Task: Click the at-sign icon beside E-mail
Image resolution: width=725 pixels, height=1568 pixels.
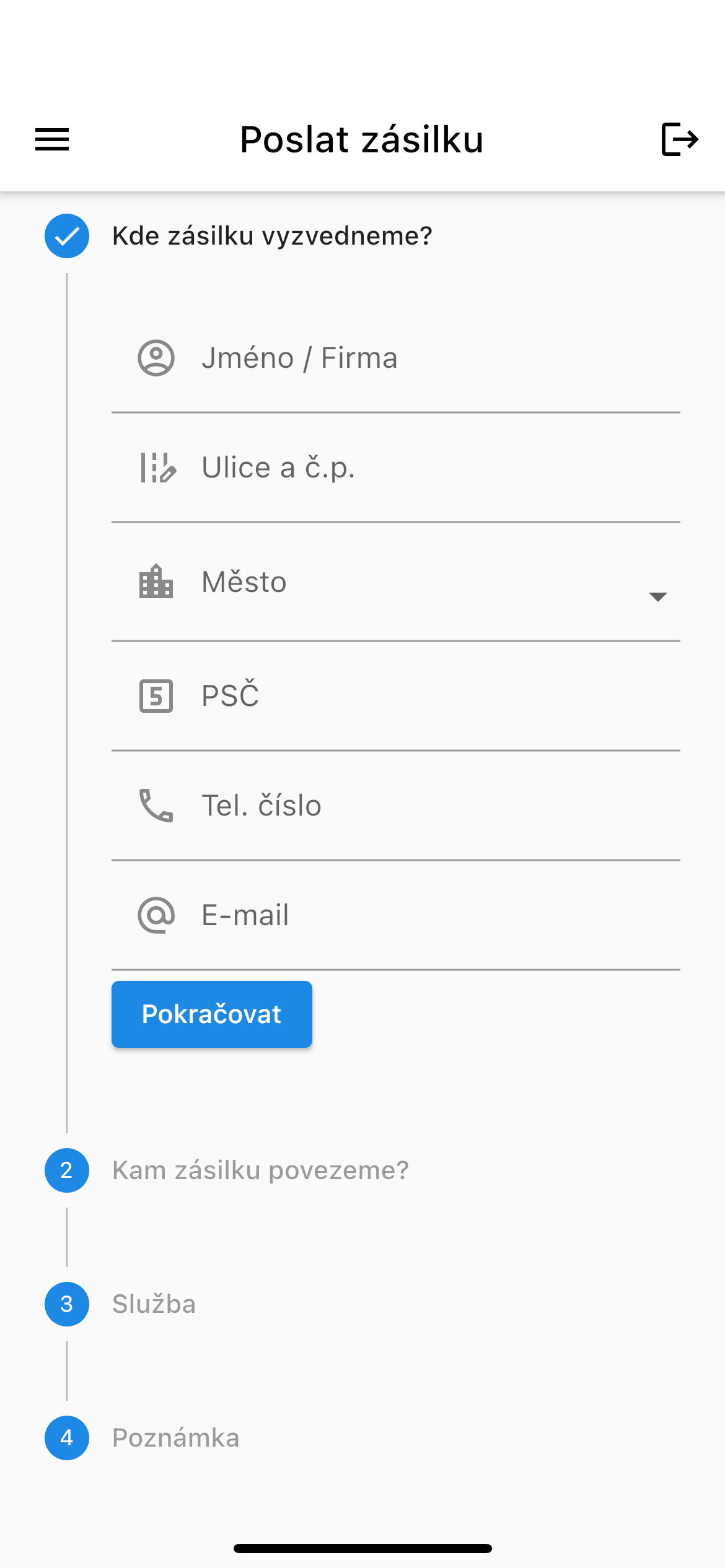Action: (156, 915)
